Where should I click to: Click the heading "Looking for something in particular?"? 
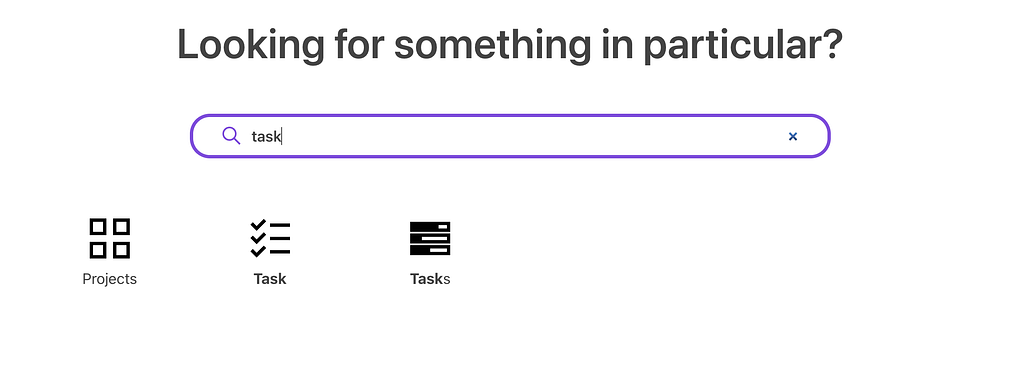pyautogui.click(x=510, y=44)
